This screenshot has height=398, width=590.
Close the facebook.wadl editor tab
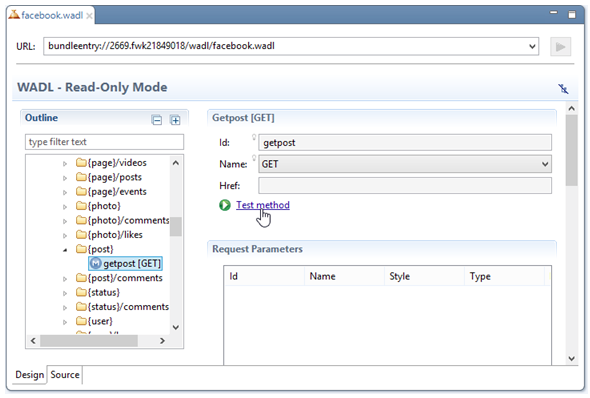tap(89, 16)
